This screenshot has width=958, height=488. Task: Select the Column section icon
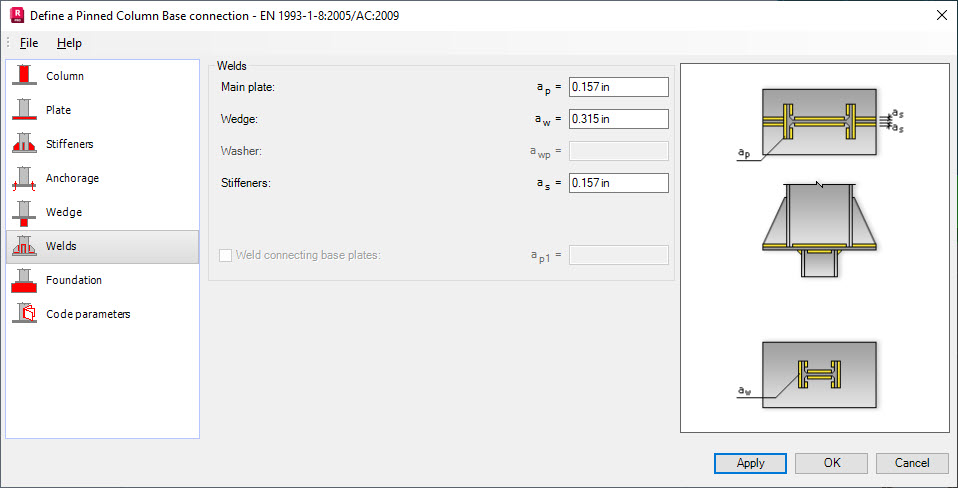(x=24, y=76)
